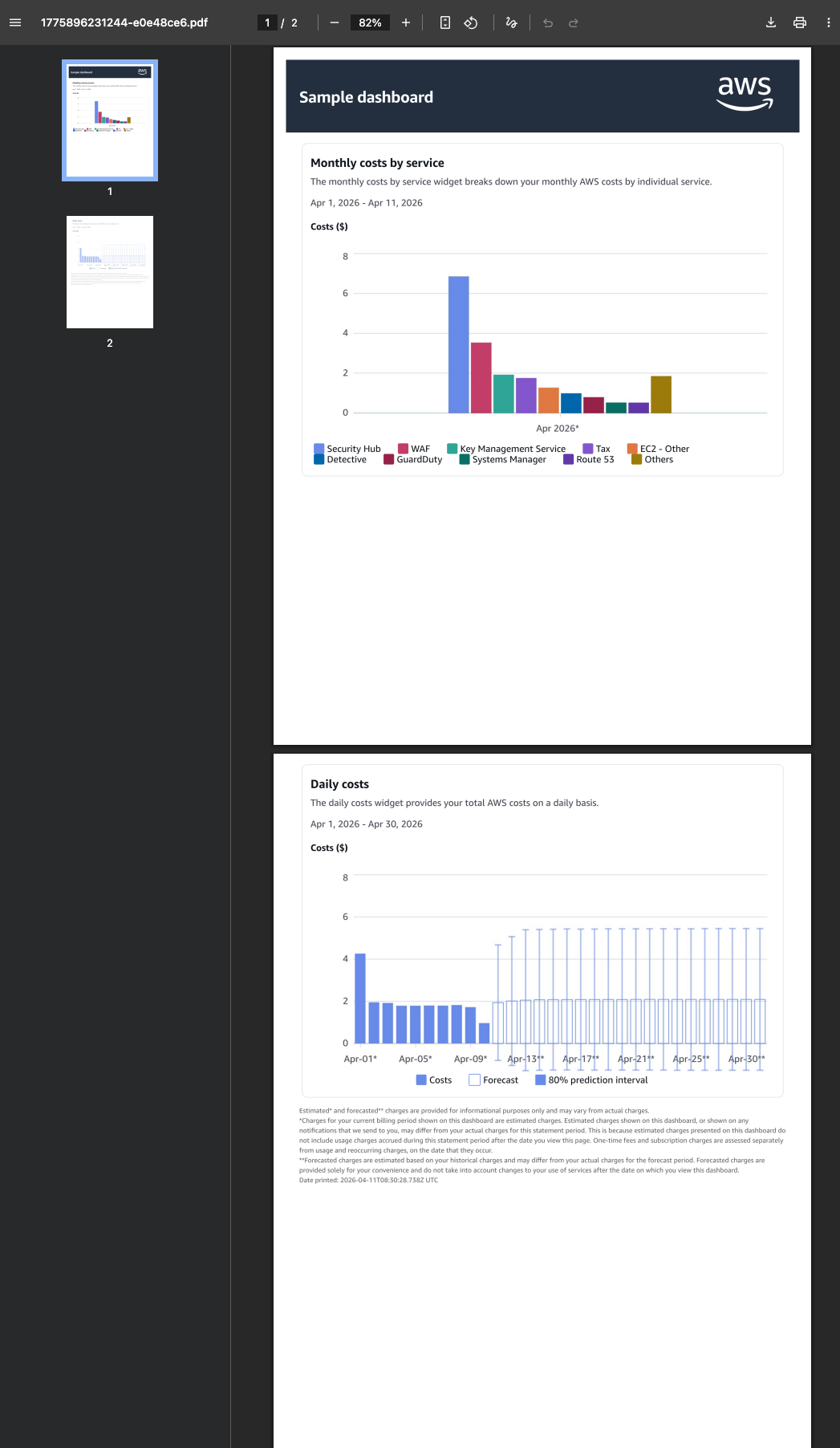Print the PDF document

800,22
